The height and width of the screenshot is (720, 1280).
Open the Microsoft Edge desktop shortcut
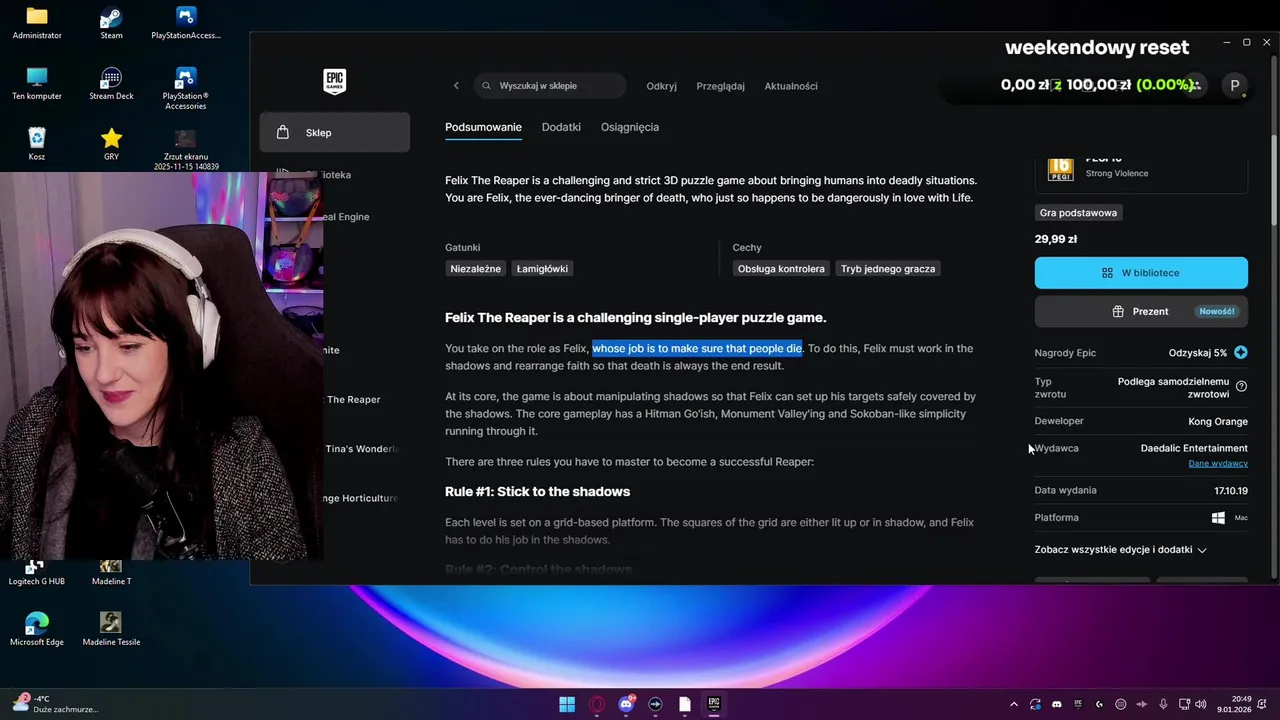(x=37, y=630)
